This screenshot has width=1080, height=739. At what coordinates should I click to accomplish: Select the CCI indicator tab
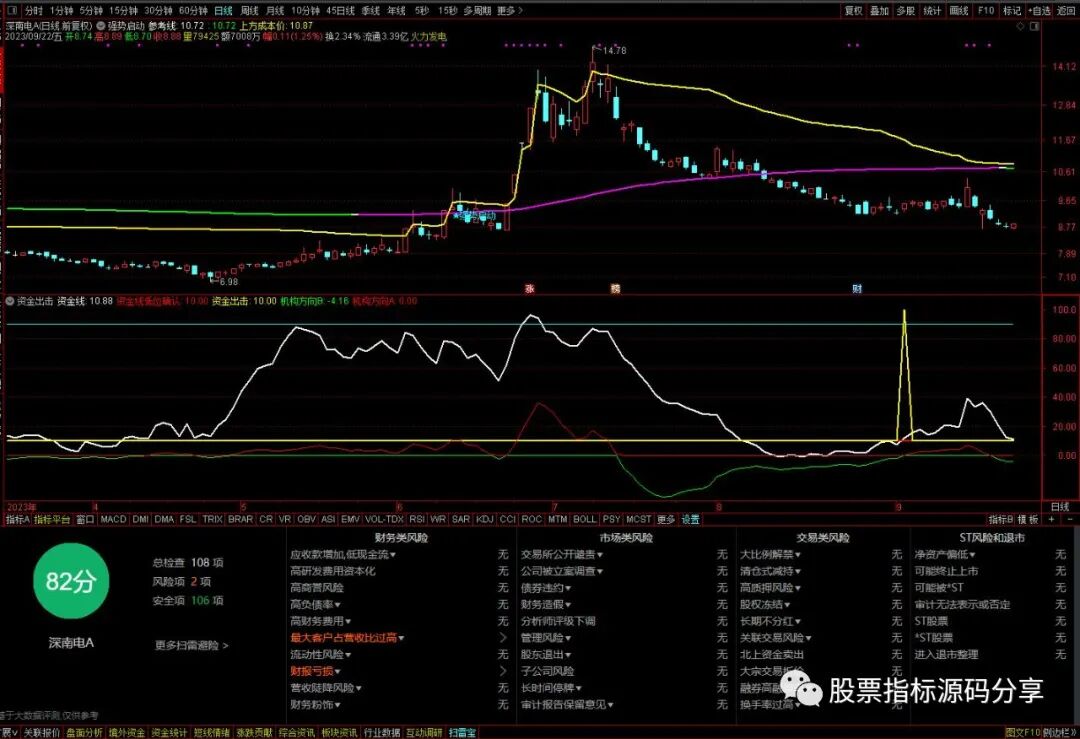(x=508, y=519)
